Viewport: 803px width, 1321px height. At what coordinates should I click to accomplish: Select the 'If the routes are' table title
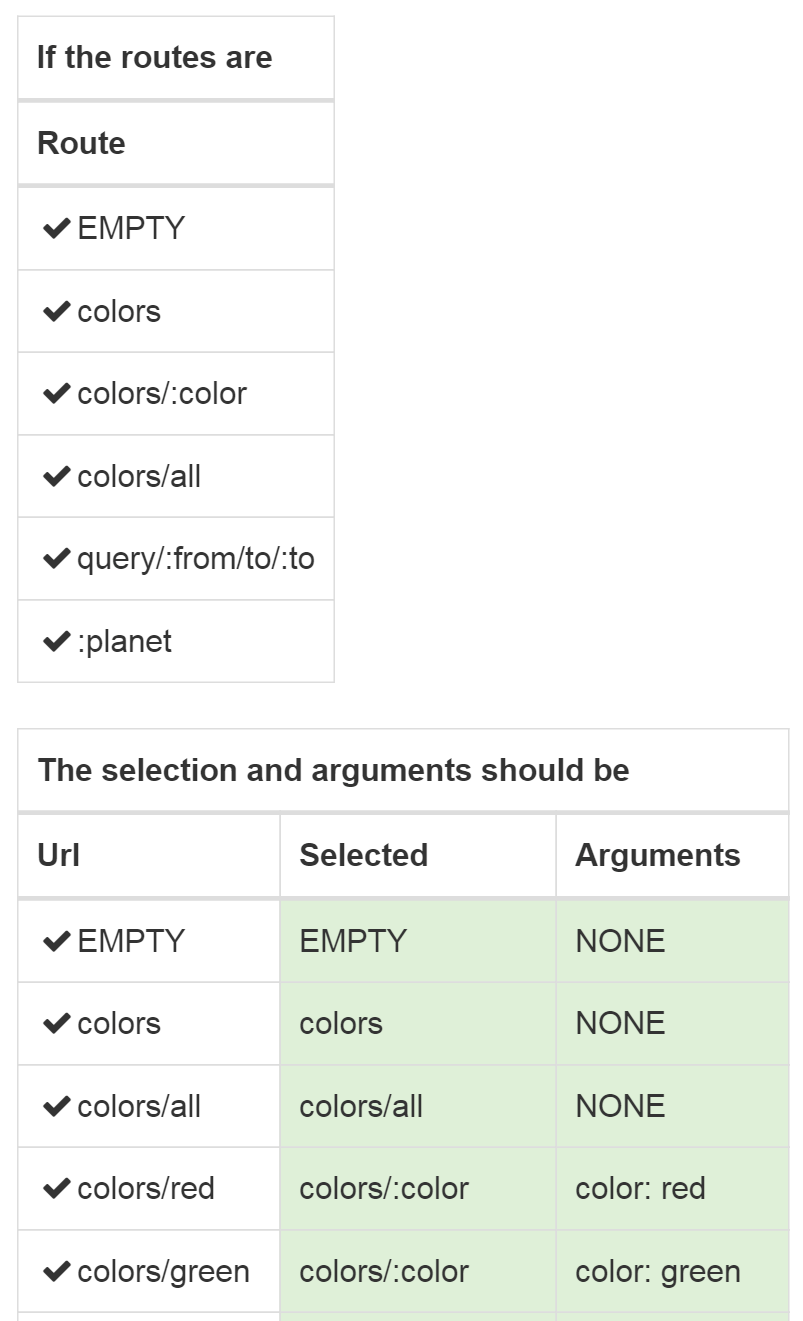(154, 58)
